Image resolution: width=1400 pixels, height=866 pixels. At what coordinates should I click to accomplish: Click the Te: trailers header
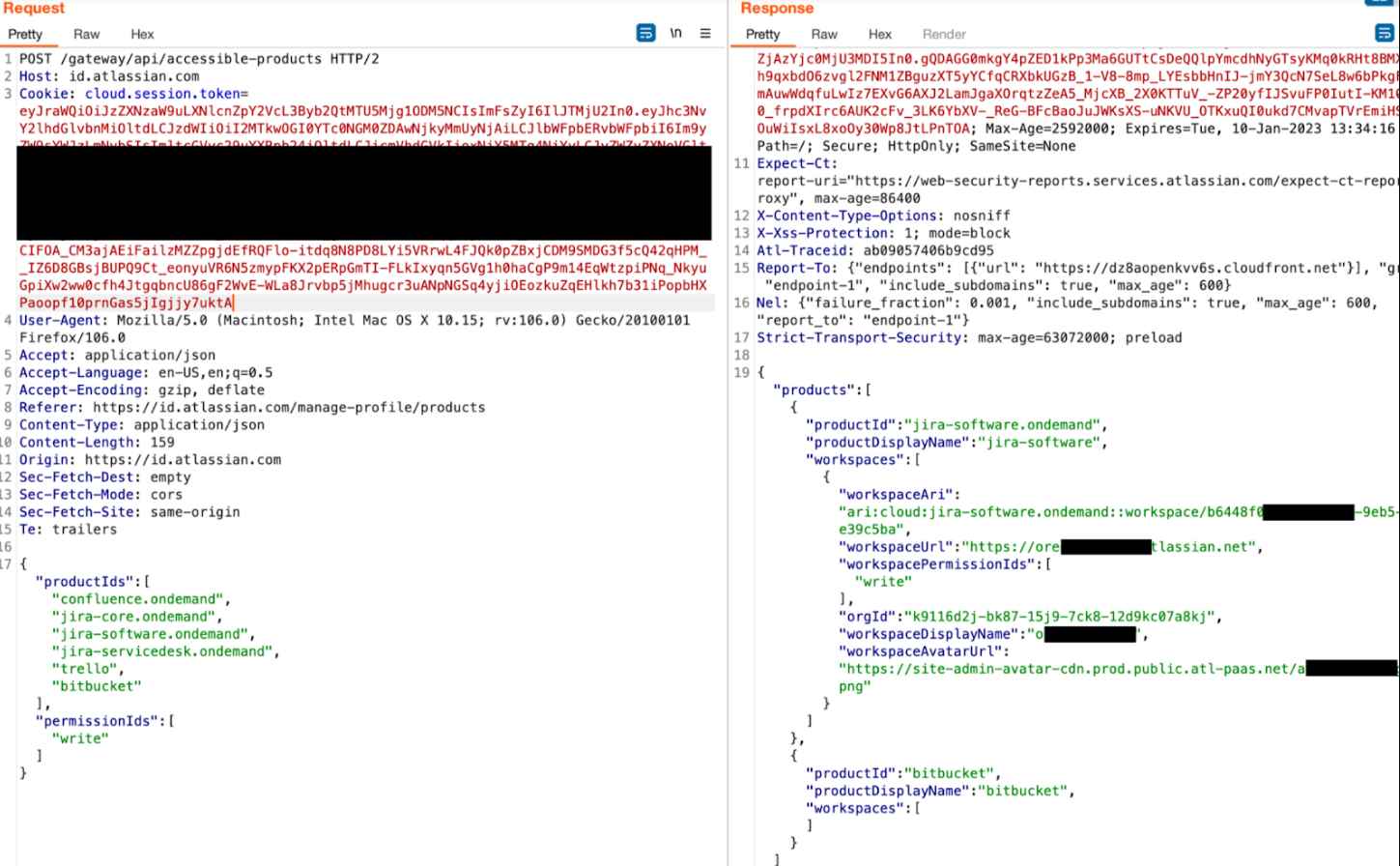[x=68, y=529]
